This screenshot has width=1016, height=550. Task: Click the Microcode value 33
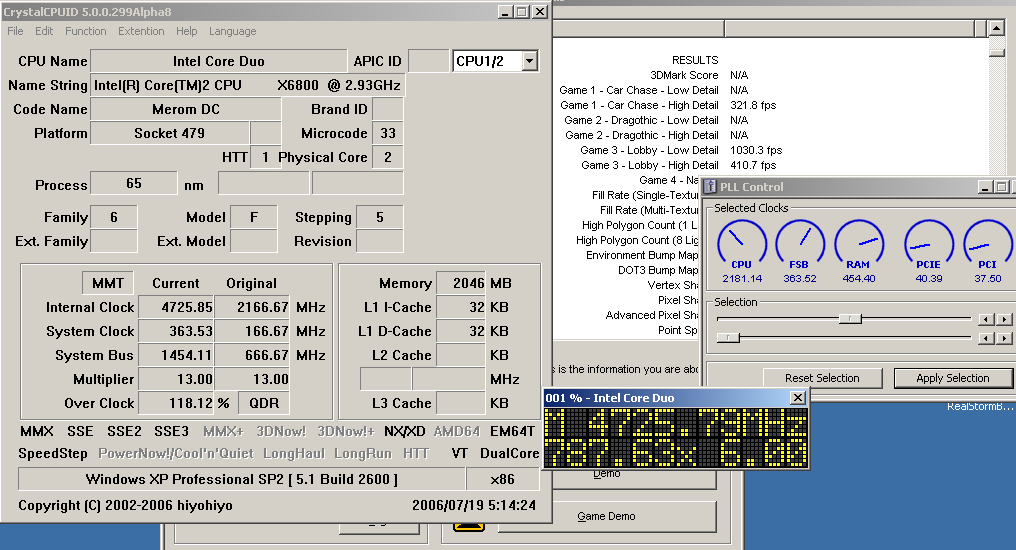point(387,133)
